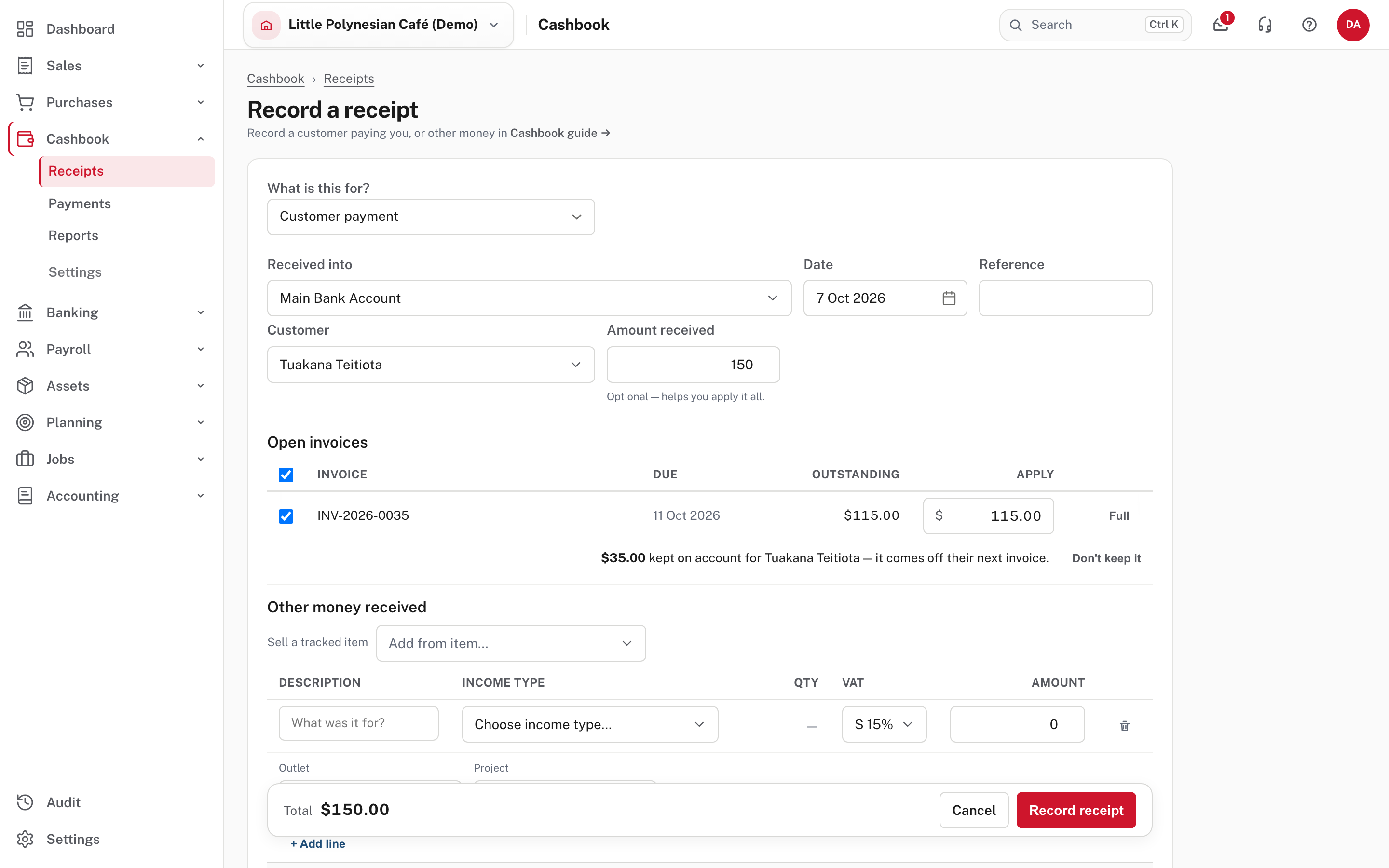Image resolution: width=1389 pixels, height=868 pixels.
Task: Click the Assets box icon
Action: click(x=25, y=386)
